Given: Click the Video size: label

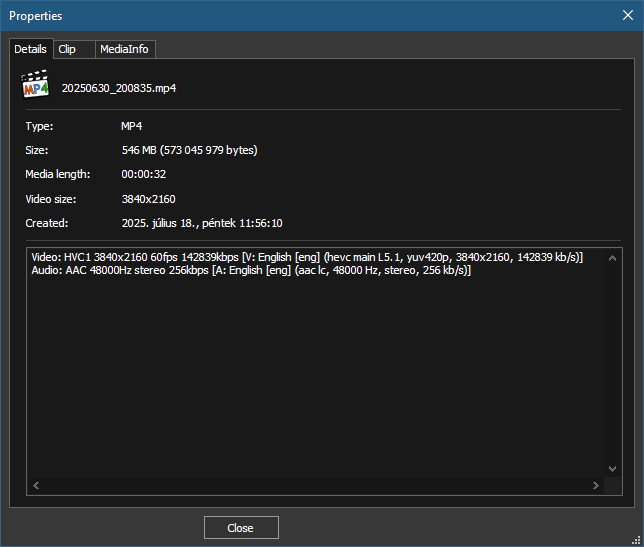Looking at the screenshot, I should [x=51, y=199].
